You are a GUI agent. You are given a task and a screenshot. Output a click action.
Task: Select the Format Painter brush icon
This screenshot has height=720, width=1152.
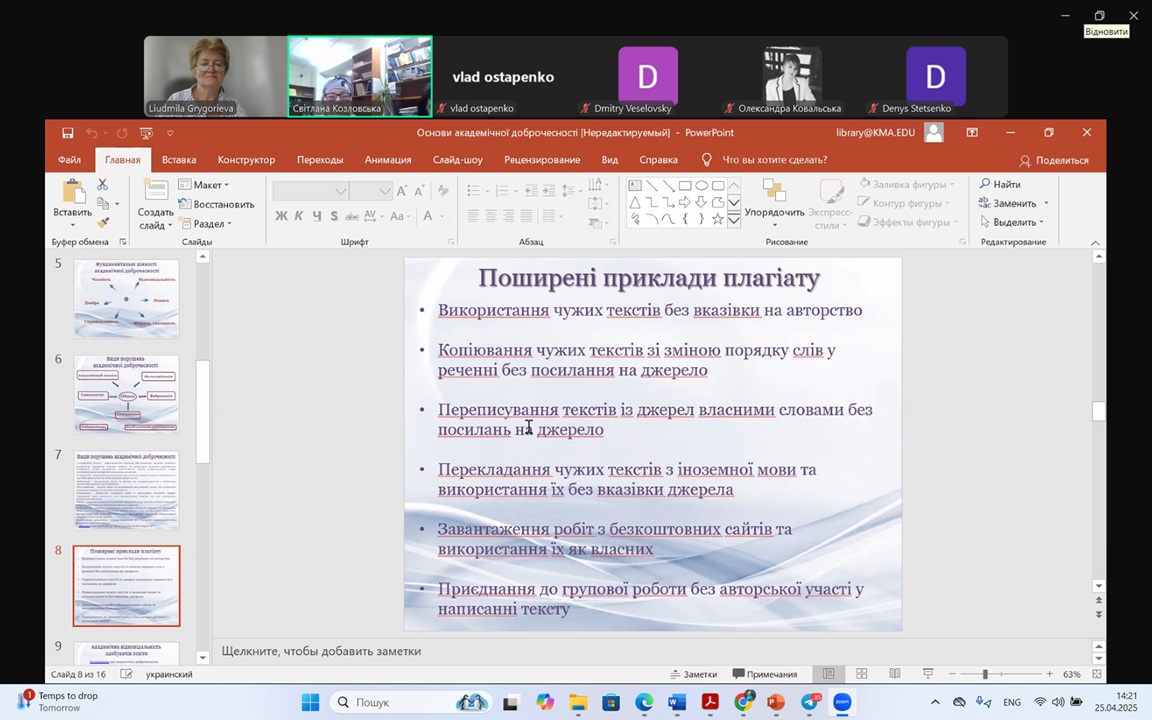tap(103, 222)
